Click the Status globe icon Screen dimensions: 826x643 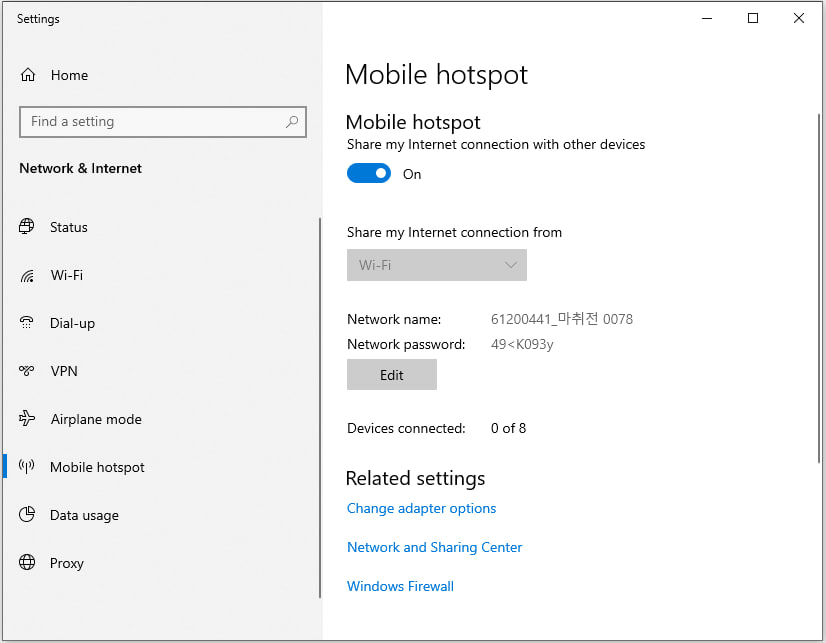26,226
